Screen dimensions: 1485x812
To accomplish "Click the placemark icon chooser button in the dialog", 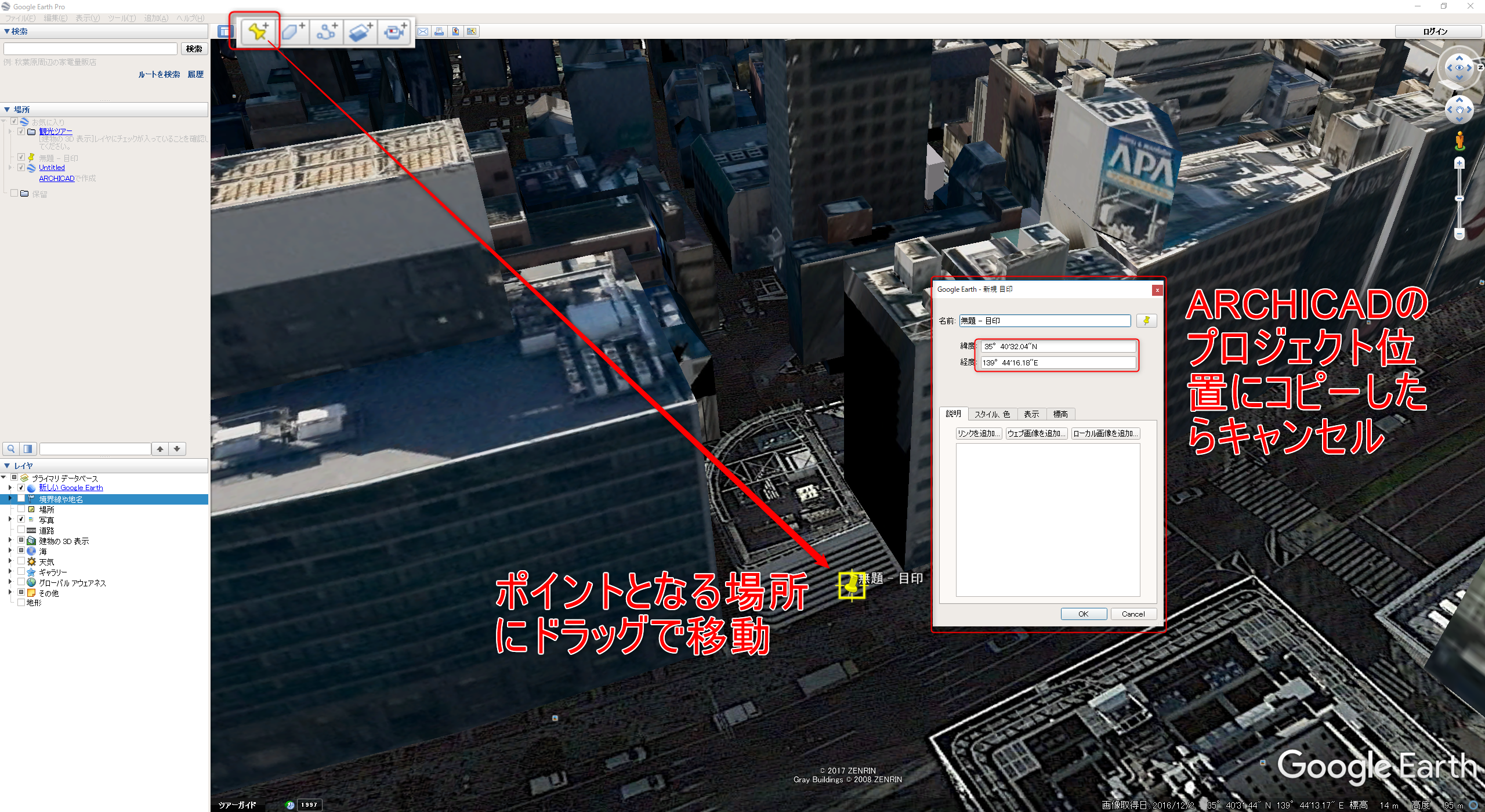I will (x=1146, y=320).
